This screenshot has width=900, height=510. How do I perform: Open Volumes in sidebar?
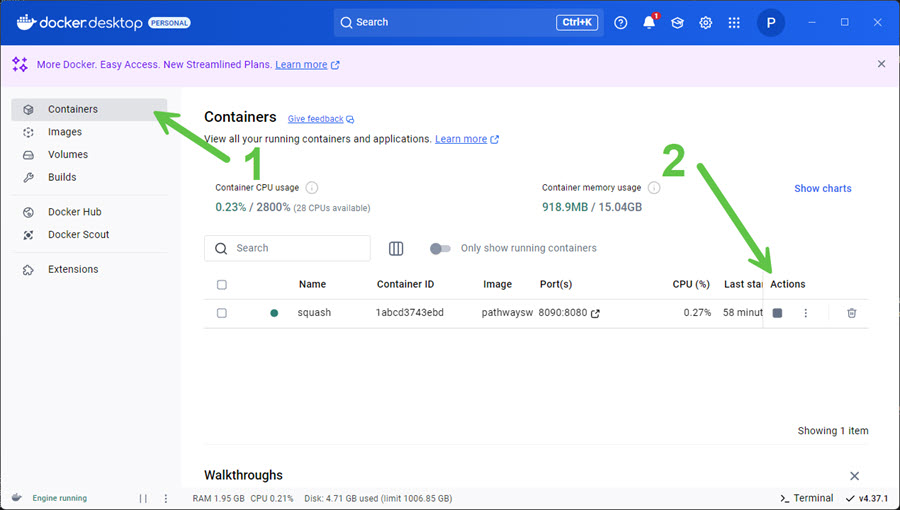(68, 155)
